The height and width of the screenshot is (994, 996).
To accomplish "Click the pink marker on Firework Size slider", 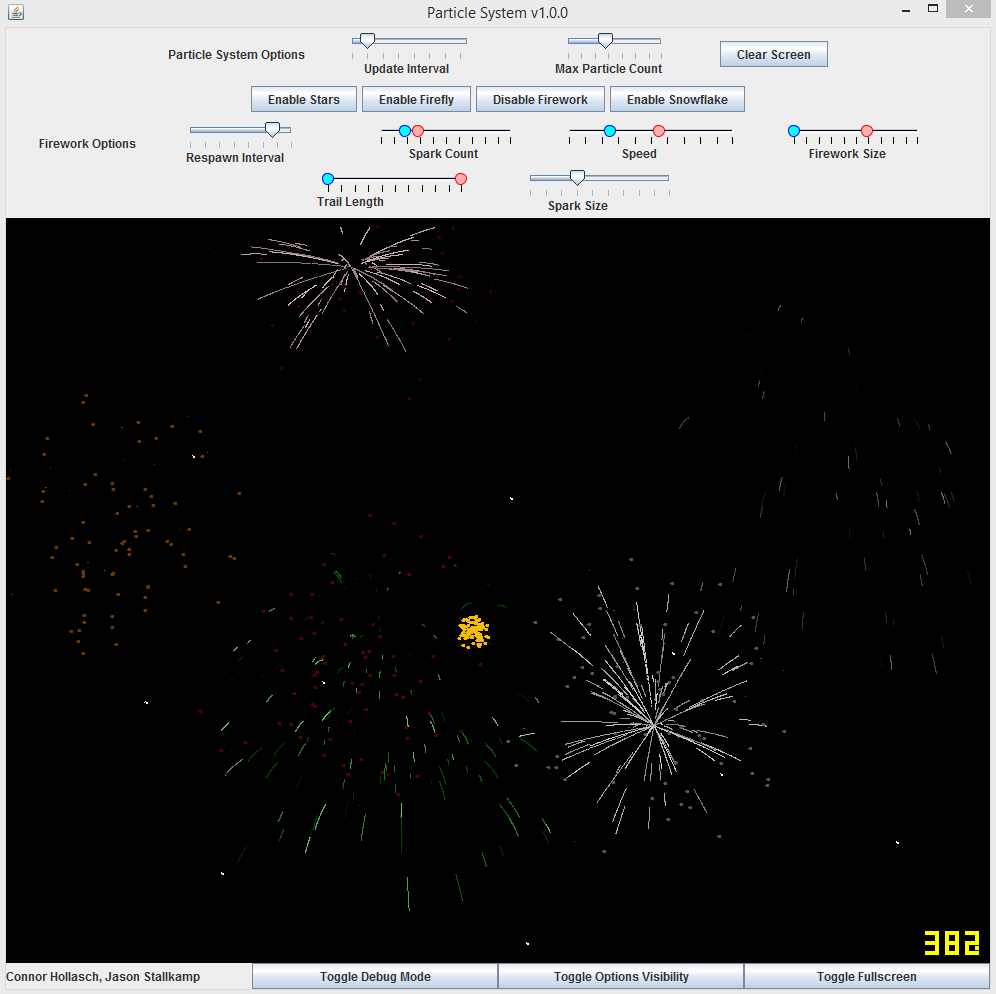I will (x=866, y=130).
